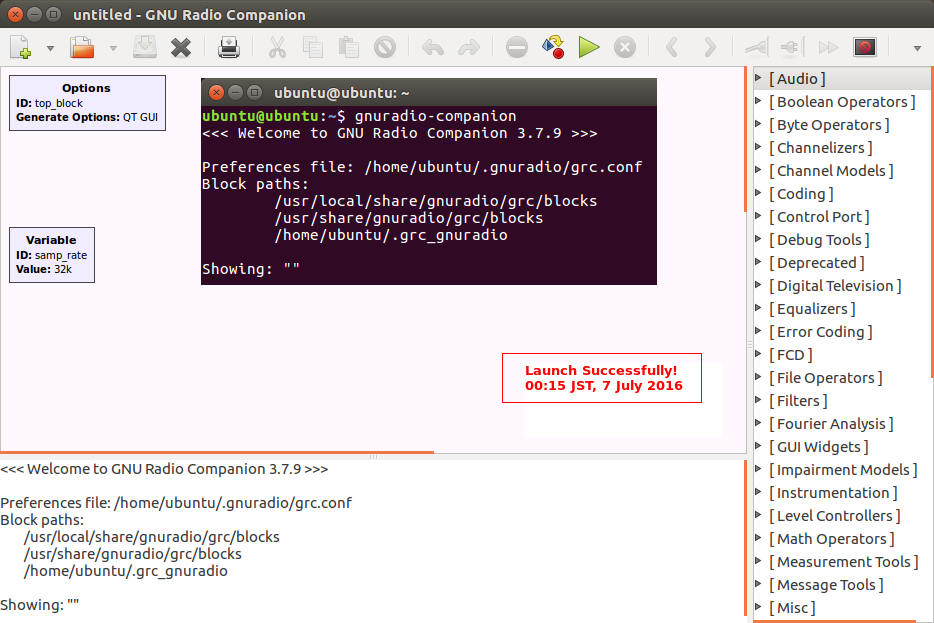Open the dropdown arrow beside the New icon
Screen dimensions: 934x623
click(51, 48)
